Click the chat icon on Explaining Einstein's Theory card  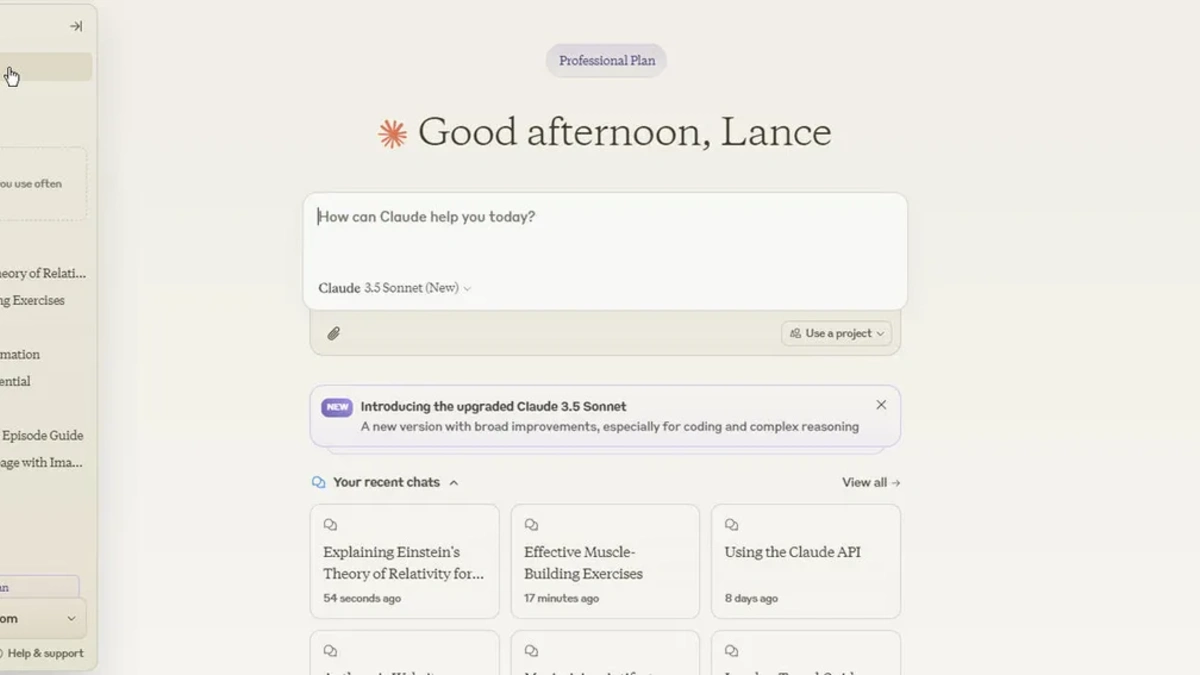click(x=330, y=523)
